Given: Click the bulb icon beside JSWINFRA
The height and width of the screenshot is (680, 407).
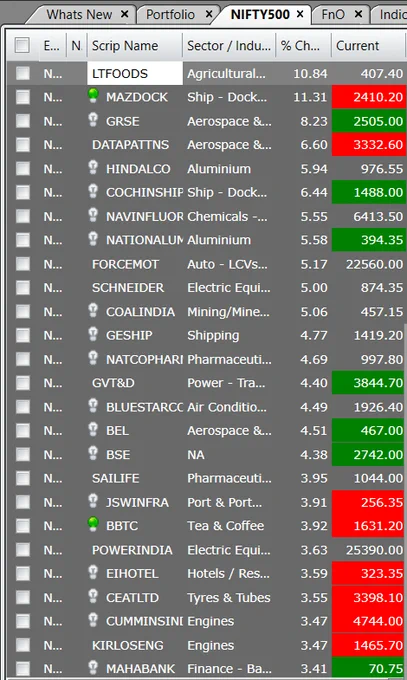Looking at the screenshot, I should (93, 500).
